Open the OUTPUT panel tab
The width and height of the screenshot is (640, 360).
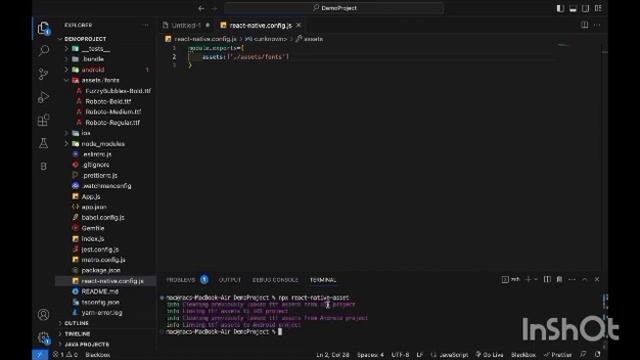230,280
